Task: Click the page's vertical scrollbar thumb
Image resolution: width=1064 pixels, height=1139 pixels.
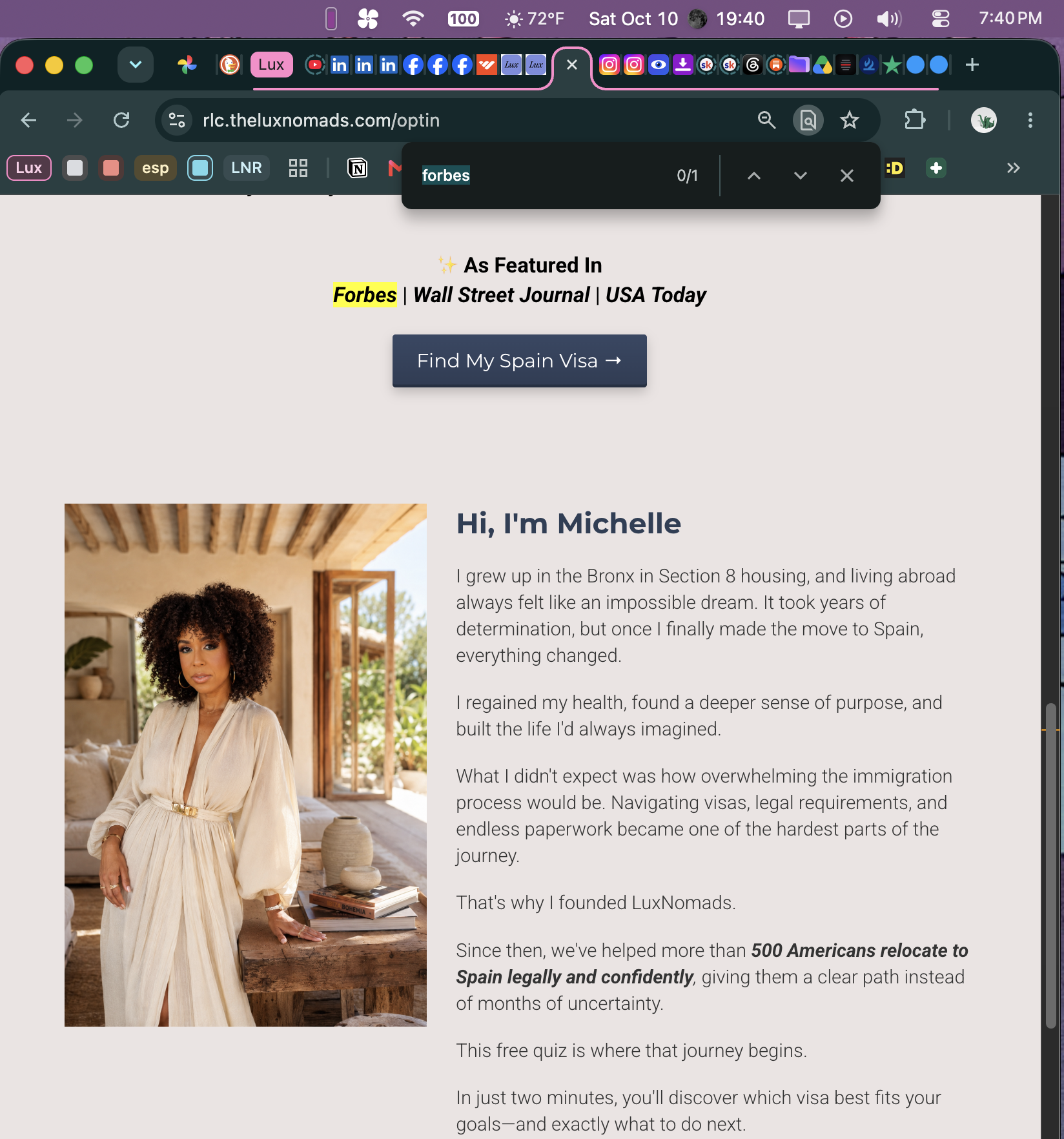Action: tap(1051, 865)
